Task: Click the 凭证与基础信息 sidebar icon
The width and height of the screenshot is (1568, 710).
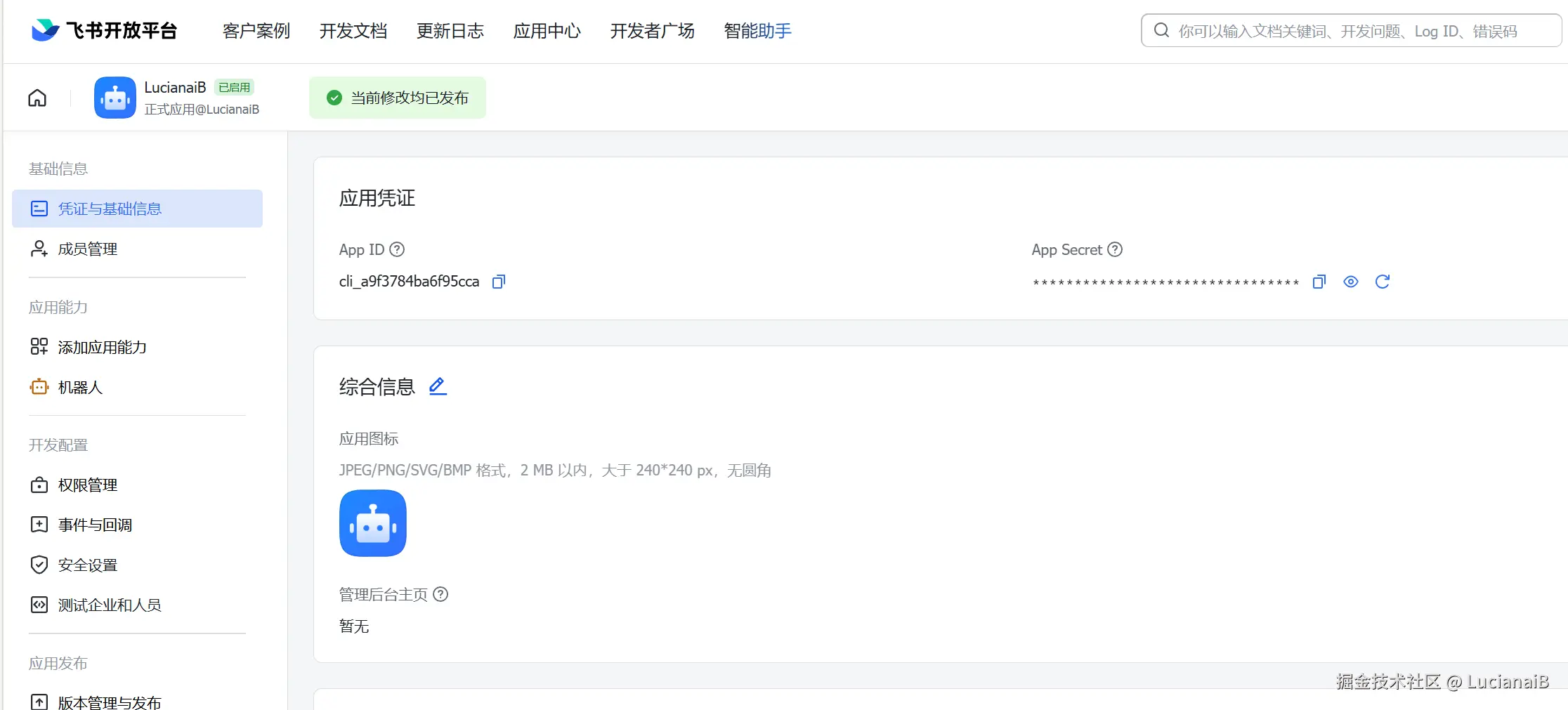Action: click(x=39, y=209)
